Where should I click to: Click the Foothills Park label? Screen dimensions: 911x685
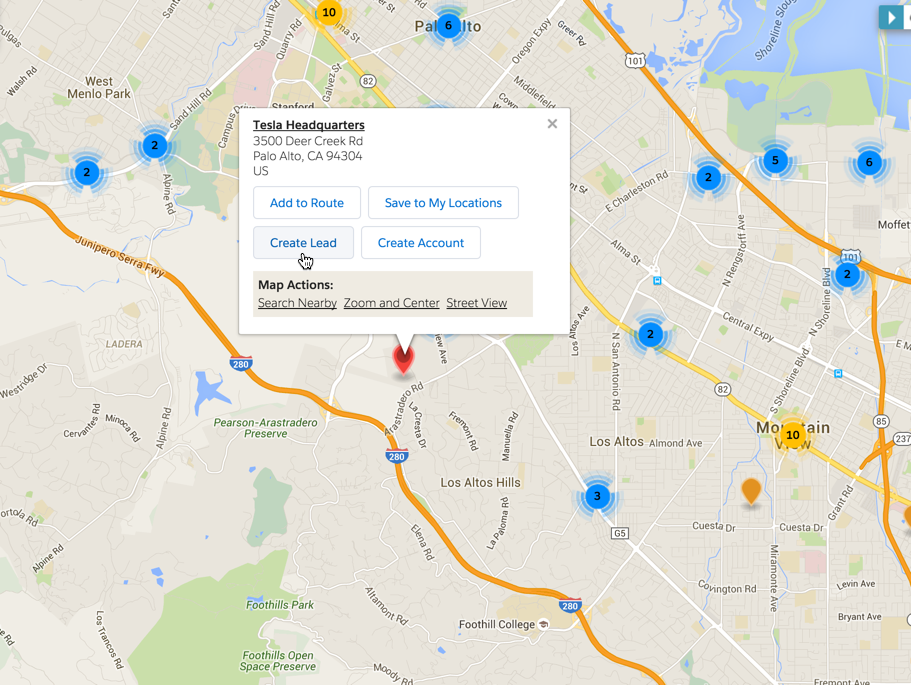pyautogui.click(x=279, y=605)
